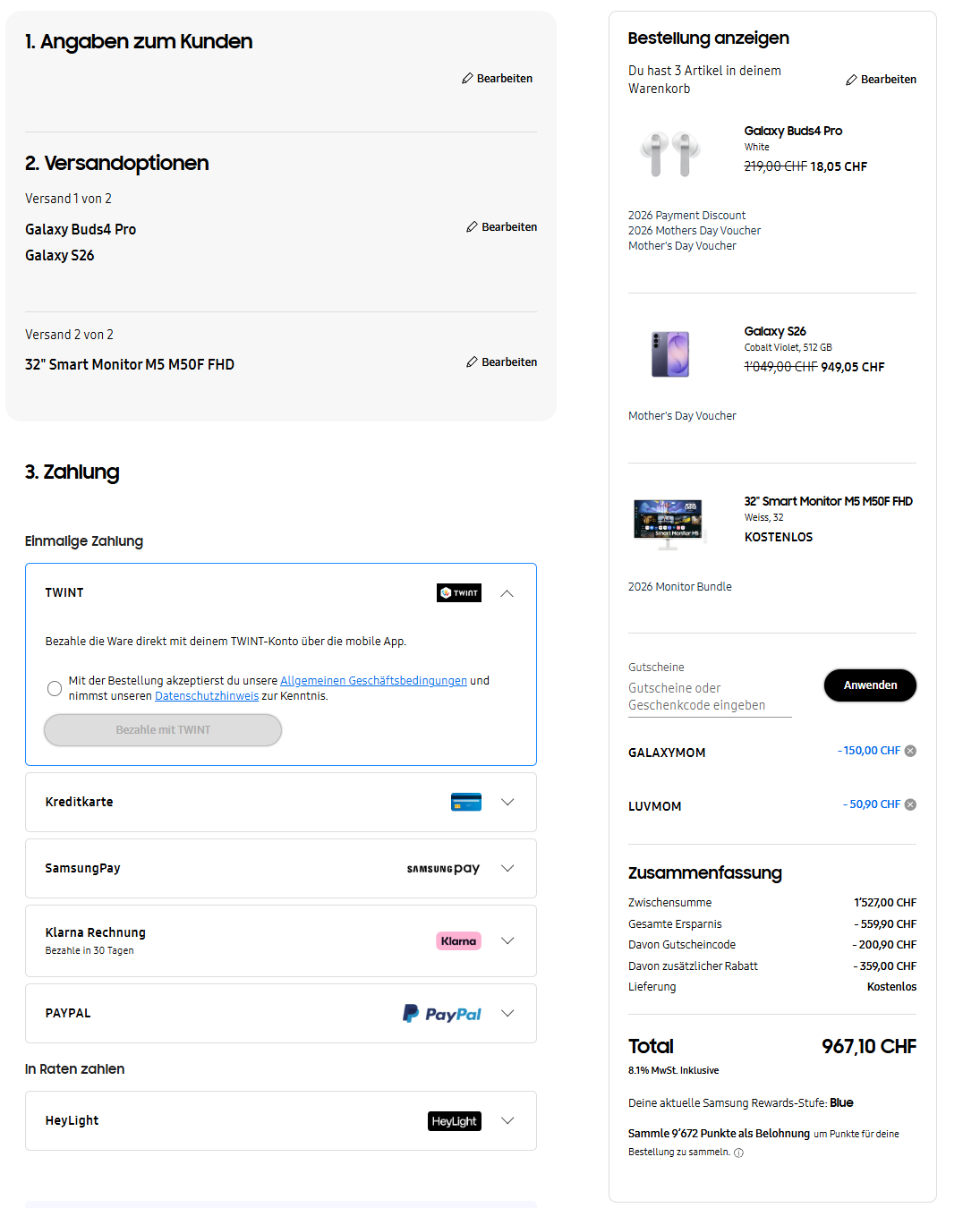Click the Lieferung Kostenlos value

click(891, 987)
